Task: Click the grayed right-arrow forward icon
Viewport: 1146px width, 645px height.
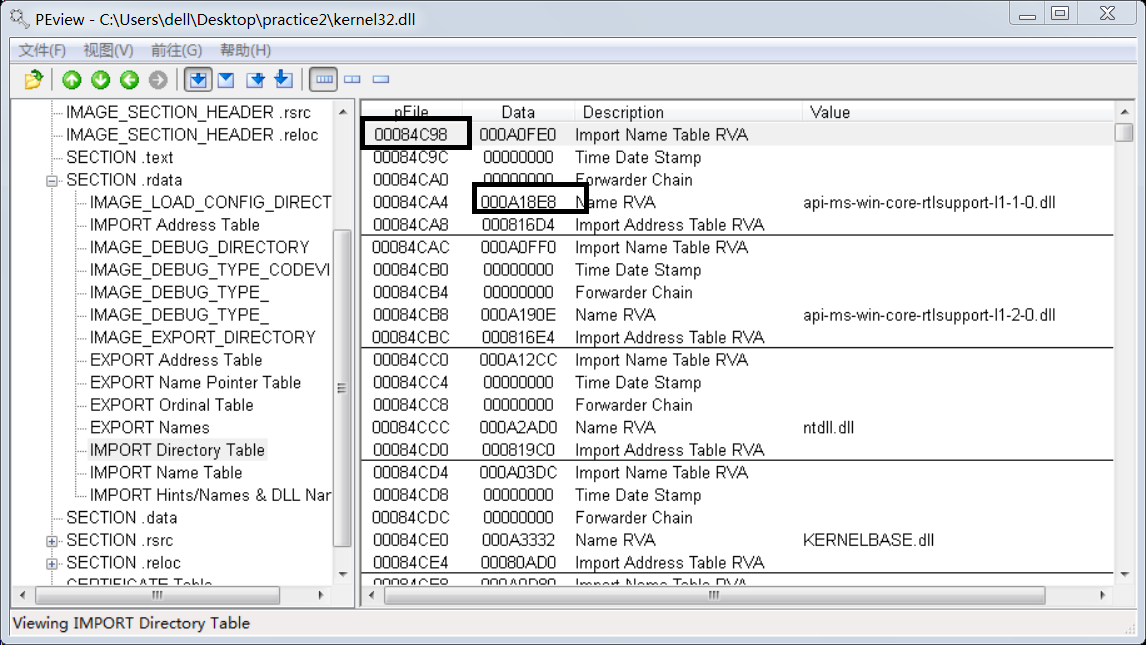Action: (157, 79)
